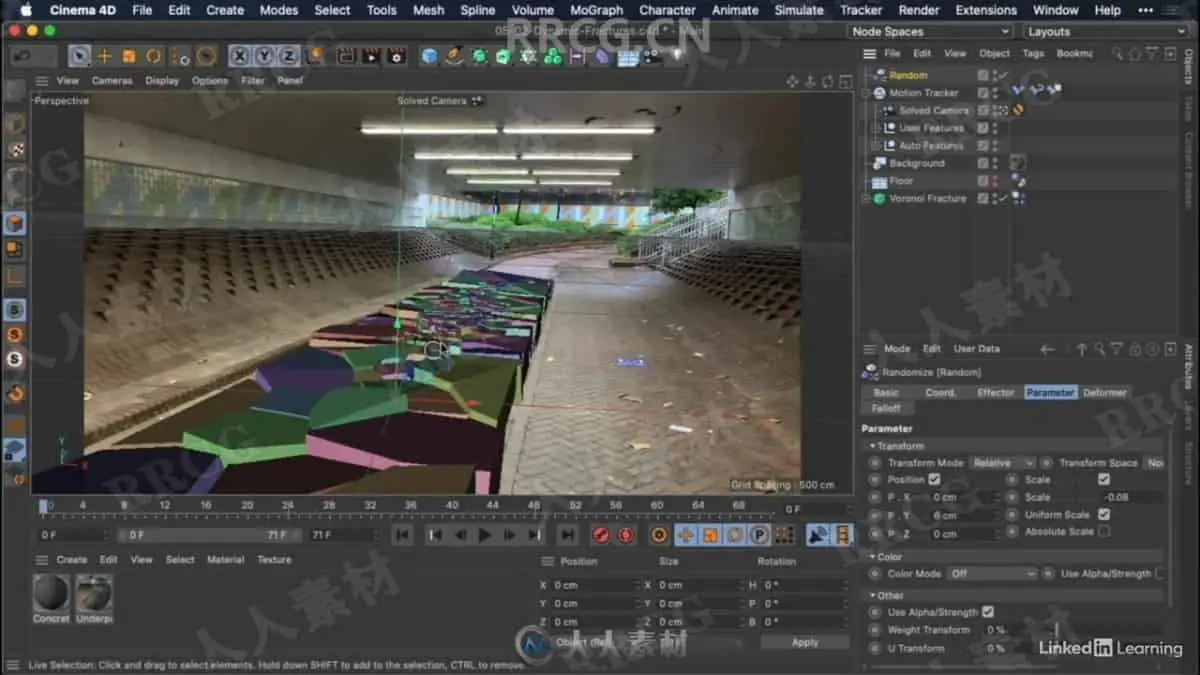Click the Floor/grid environment icon in toolbar
Viewport: 1200px width, 675px height.
point(628,57)
